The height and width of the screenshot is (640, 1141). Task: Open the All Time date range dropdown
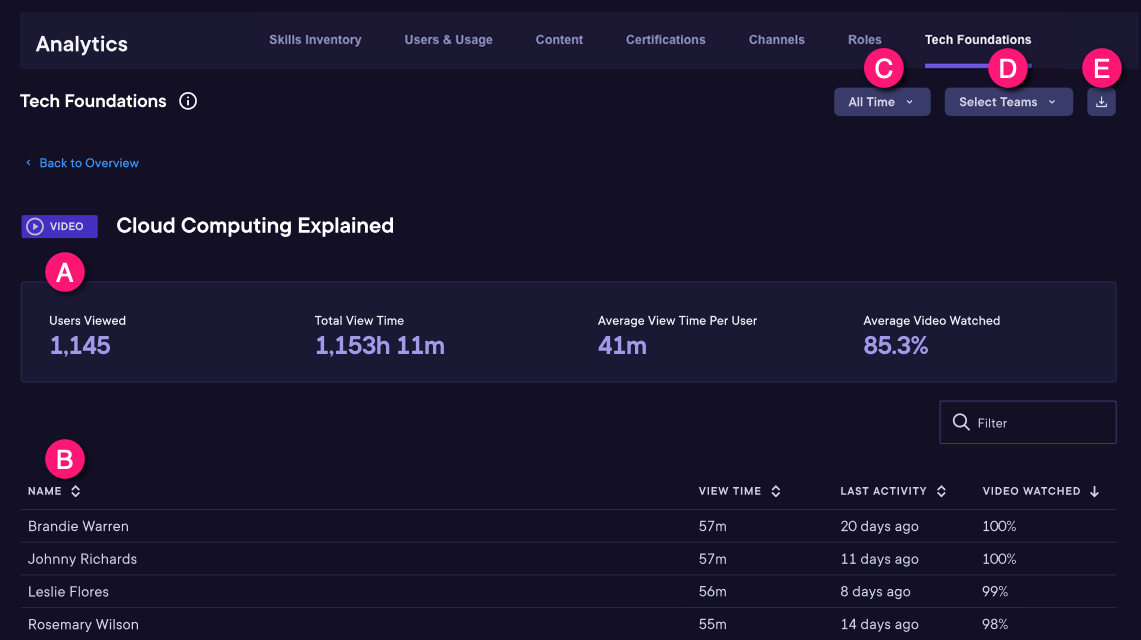coord(881,102)
